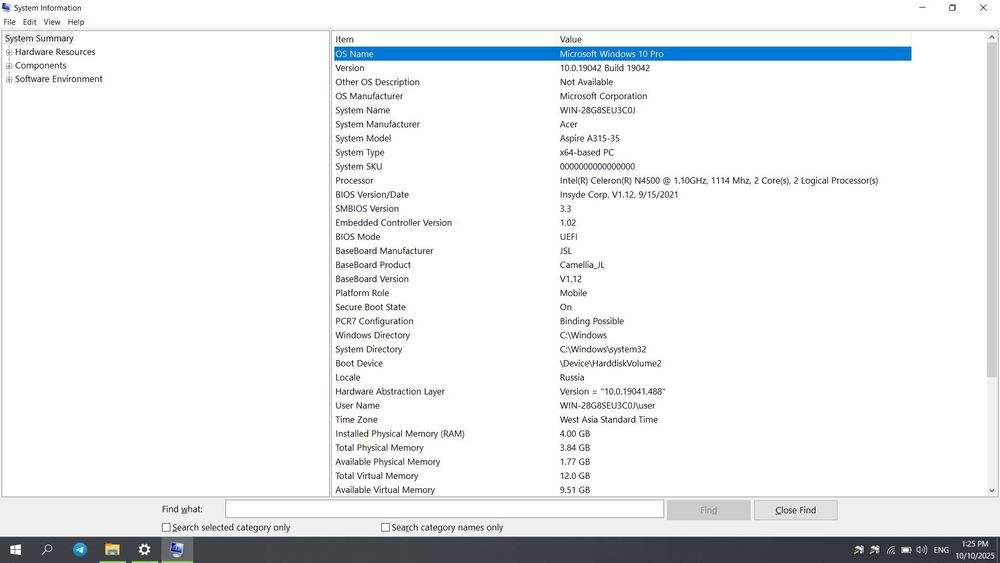Open the View menu
This screenshot has width=1000, height=563.
[x=52, y=22]
